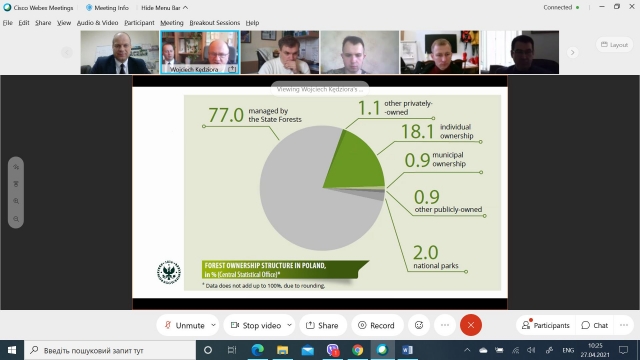Click Cisco Webex Meetings app logo

(x=7, y=7)
